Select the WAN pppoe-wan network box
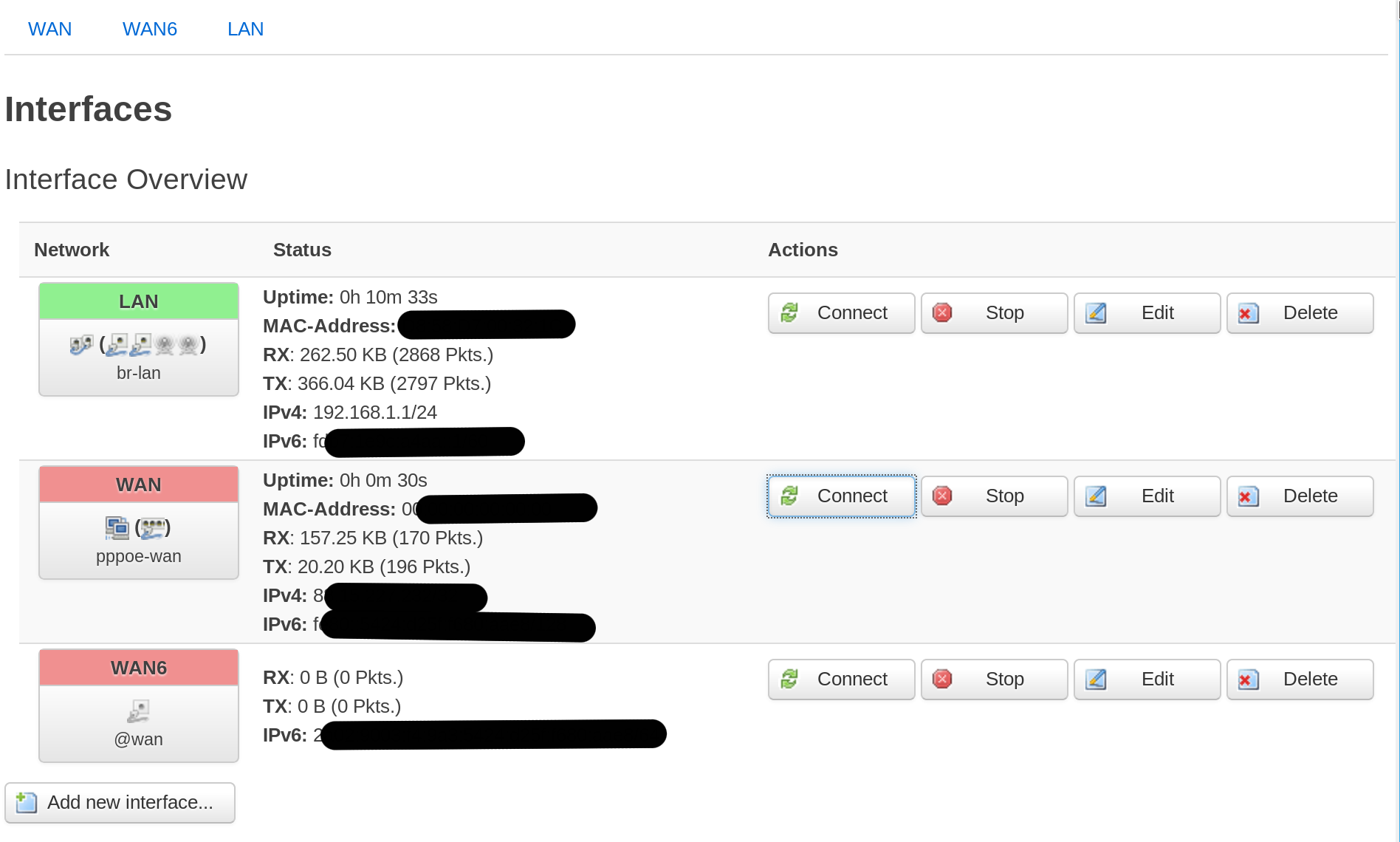Screen dimensions: 1400x842 tap(139, 522)
